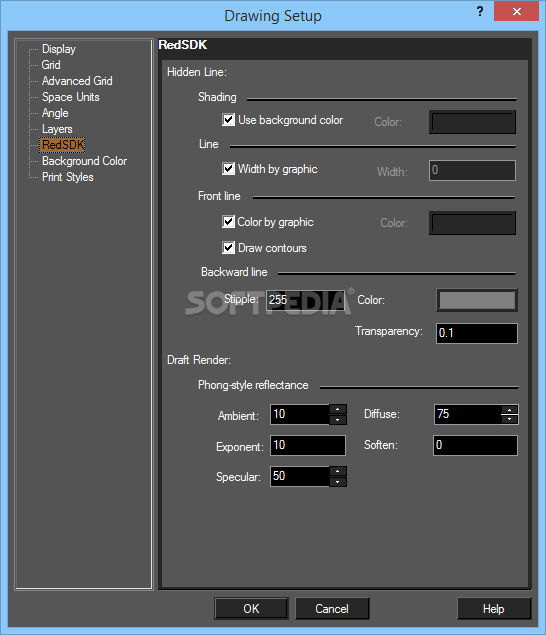Open the Advanced Grid page

(77, 81)
